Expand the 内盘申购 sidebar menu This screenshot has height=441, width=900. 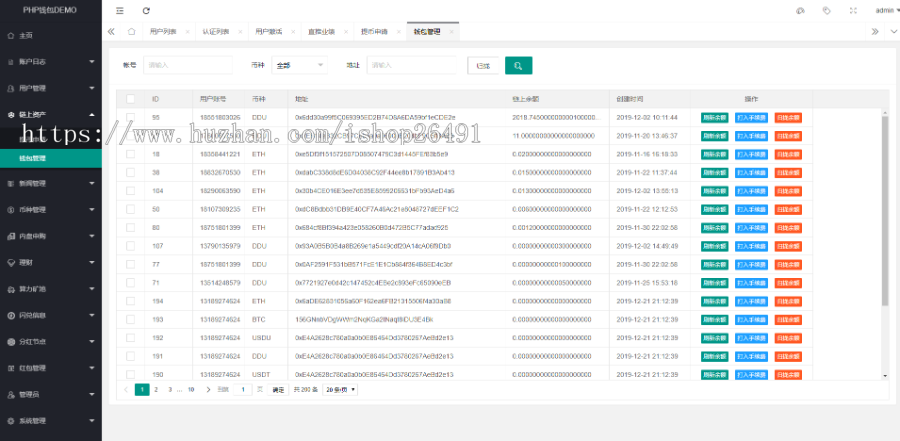(x=51, y=236)
